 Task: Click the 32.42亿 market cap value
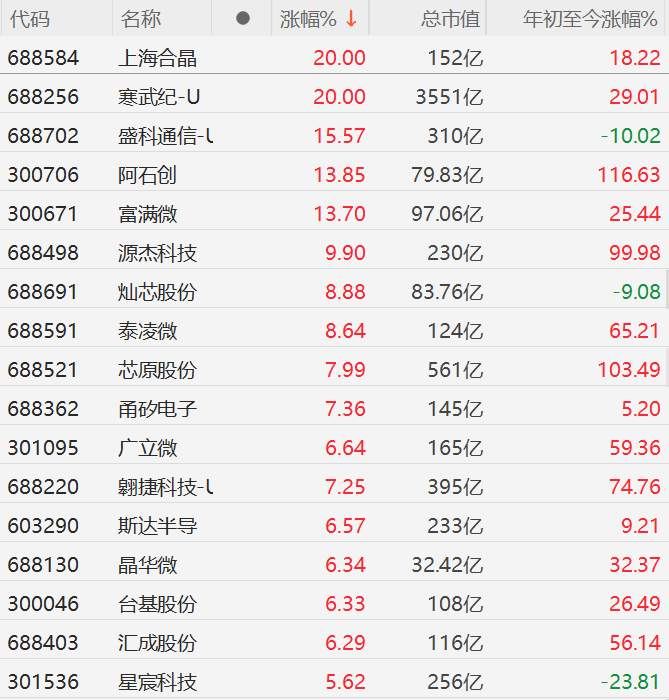pyautogui.click(x=447, y=565)
